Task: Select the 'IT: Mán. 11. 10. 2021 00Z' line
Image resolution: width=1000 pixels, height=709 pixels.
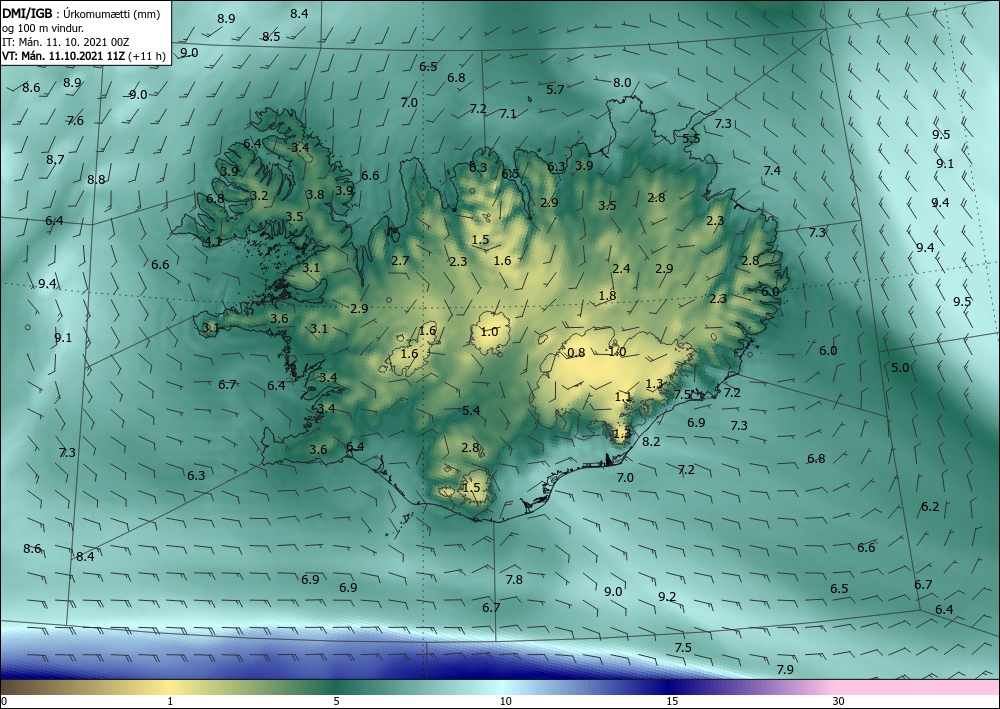Action: tap(66, 42)
